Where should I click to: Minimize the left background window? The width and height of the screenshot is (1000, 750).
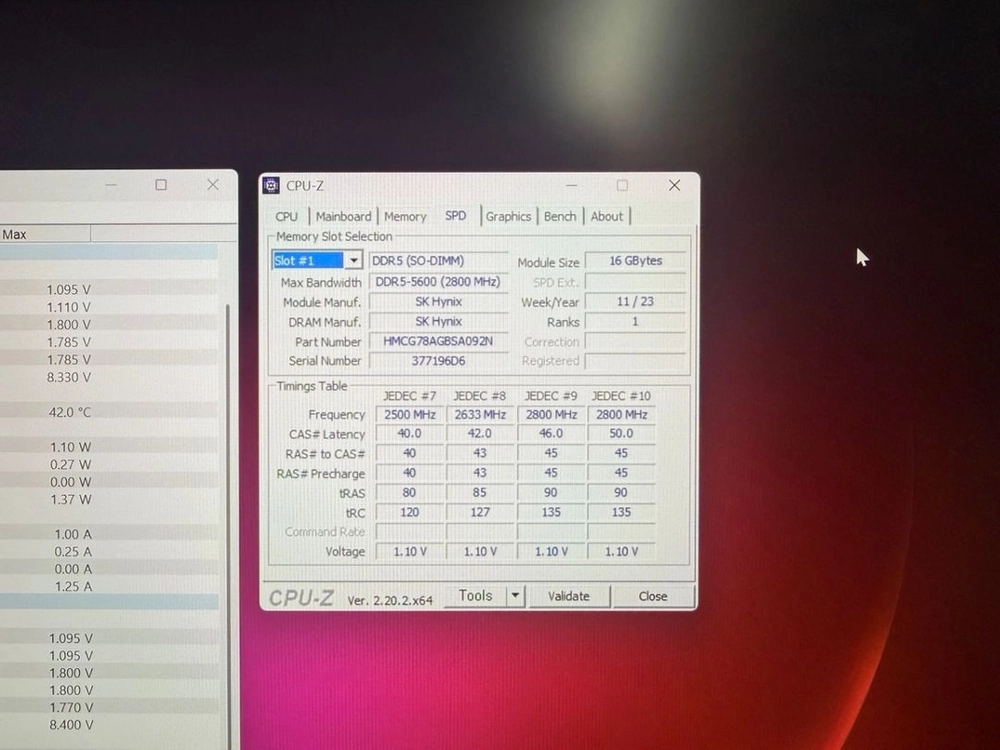point(111,185)
